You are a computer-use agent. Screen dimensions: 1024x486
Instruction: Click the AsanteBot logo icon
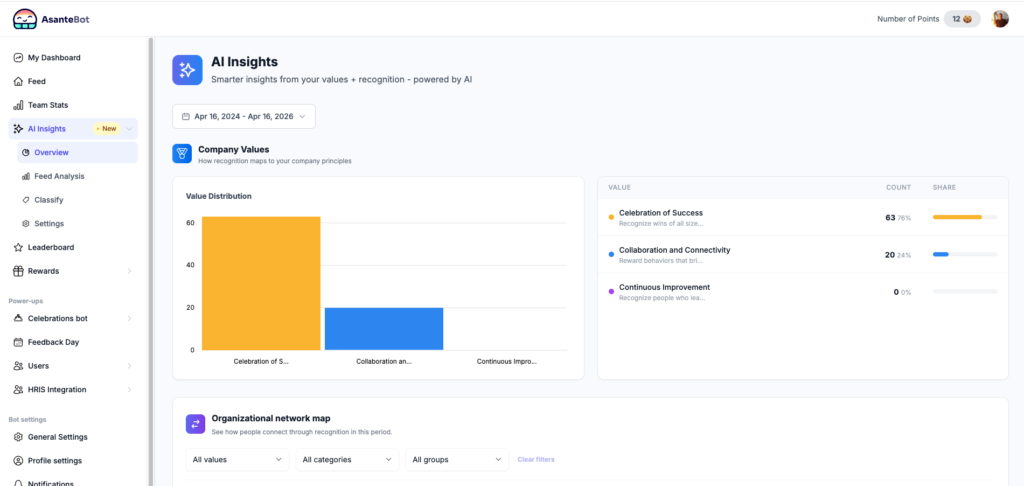(x=25, y=19)
